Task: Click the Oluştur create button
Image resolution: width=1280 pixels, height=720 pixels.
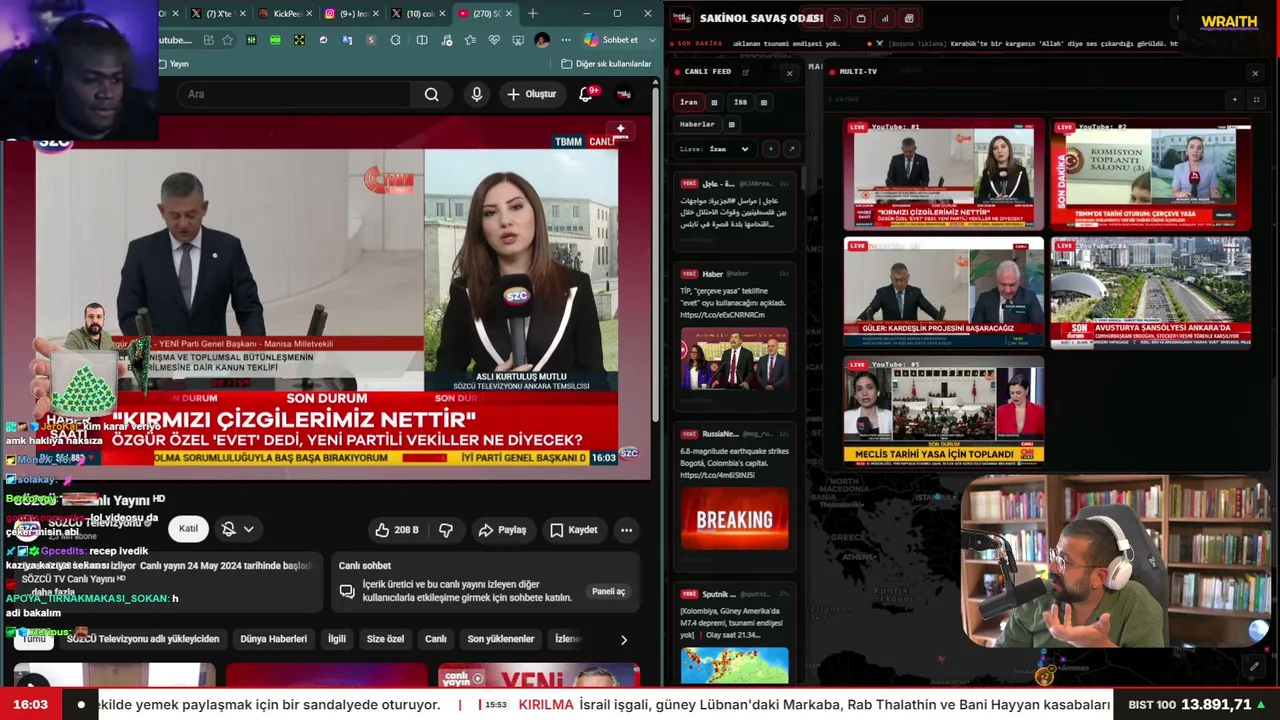Action: click(531, 94)
